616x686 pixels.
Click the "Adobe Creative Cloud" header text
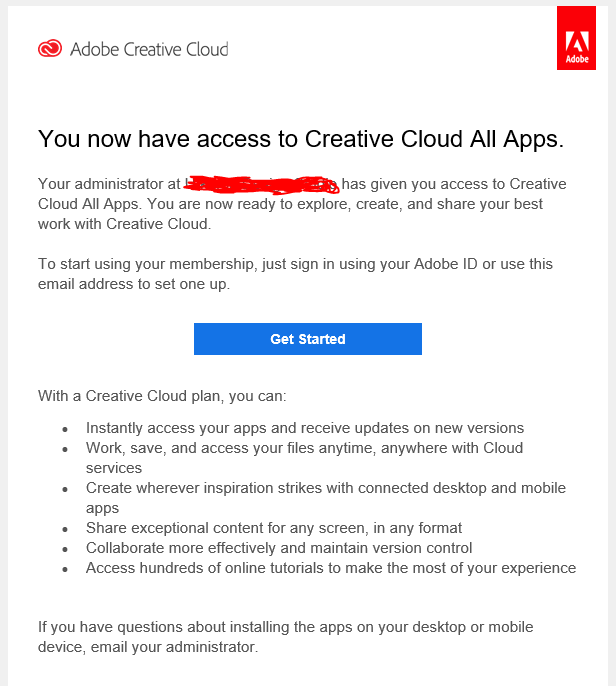(149, 49)
